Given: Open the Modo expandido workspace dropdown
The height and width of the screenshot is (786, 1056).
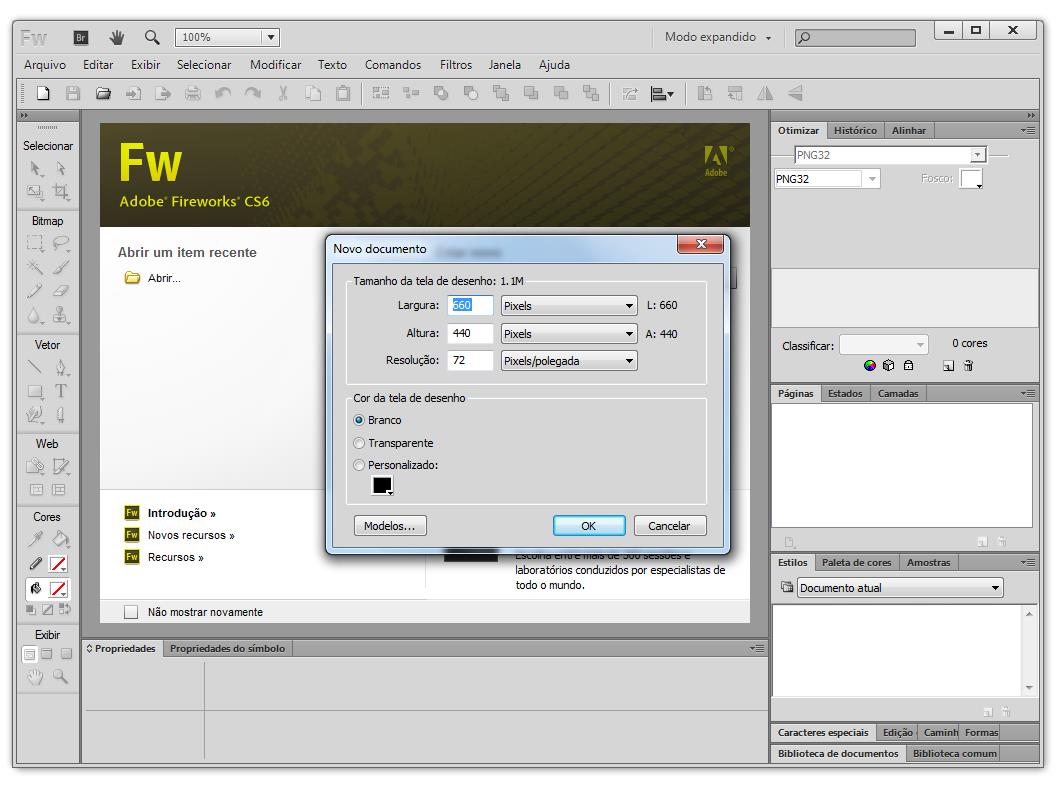Looking at the screenshot, I should click(718, 37).
